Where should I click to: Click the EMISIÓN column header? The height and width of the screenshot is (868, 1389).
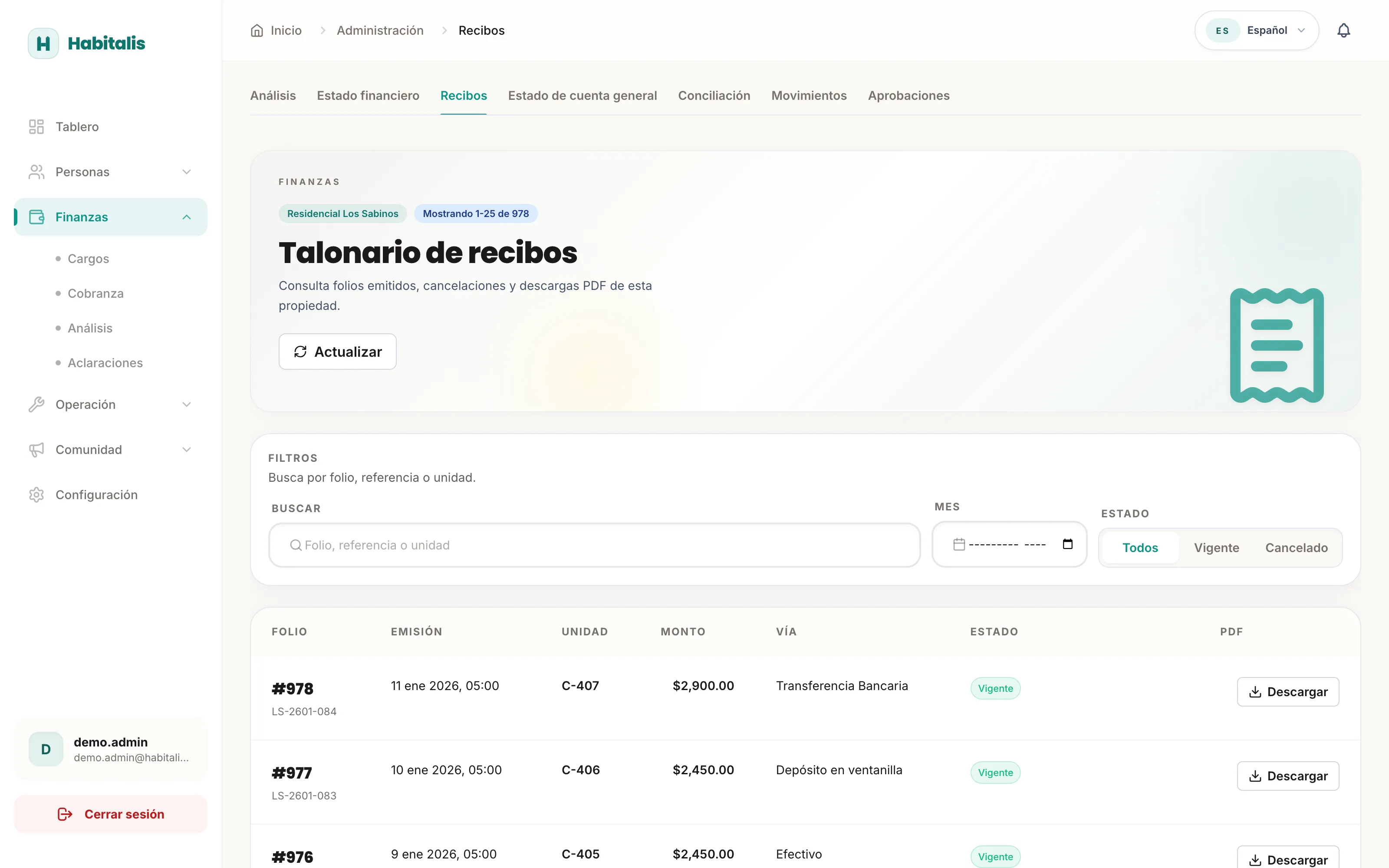416,631
